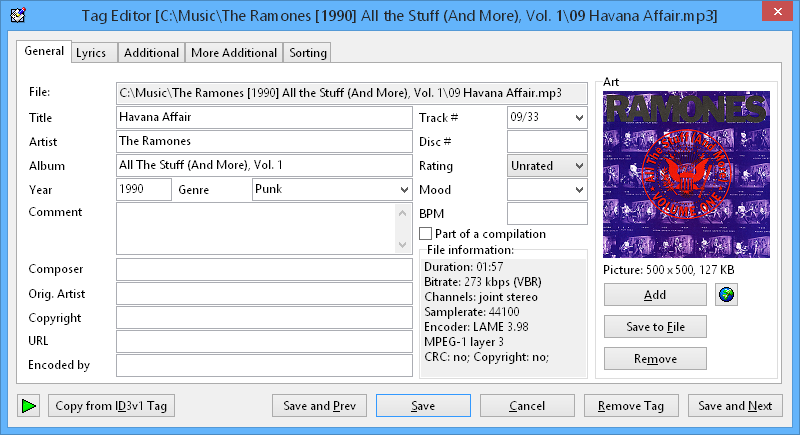
Task: Add new album art picture
Action: [655, 295]
